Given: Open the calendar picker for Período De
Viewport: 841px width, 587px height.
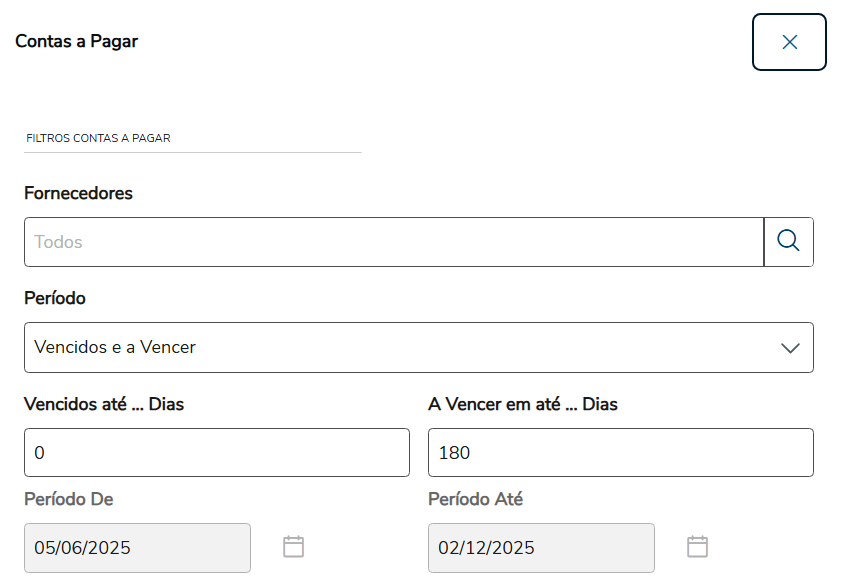Looking at the screenshot, I should click(293, 547).
